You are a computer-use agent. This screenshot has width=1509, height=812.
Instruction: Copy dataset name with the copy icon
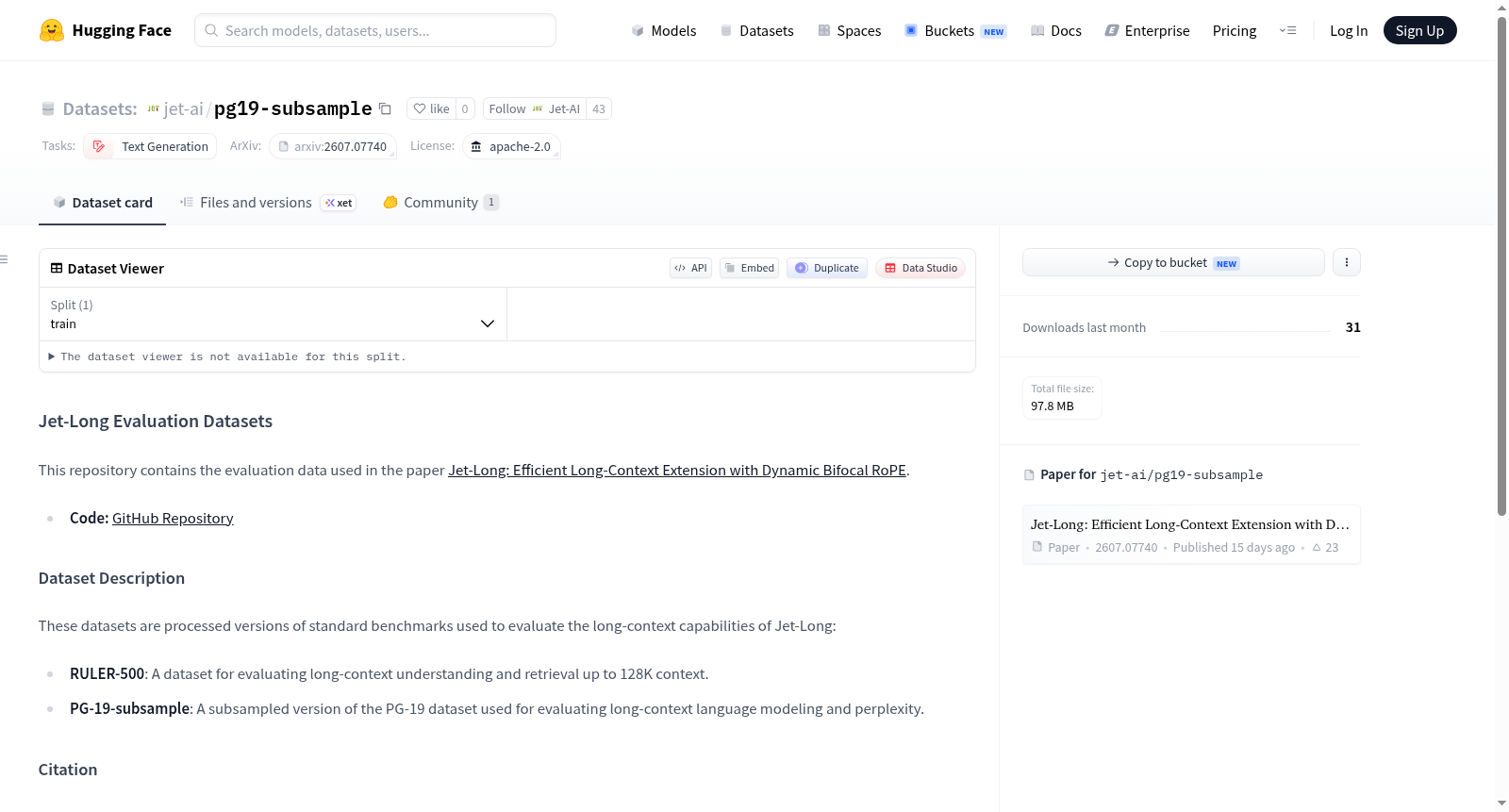point(385,108)
